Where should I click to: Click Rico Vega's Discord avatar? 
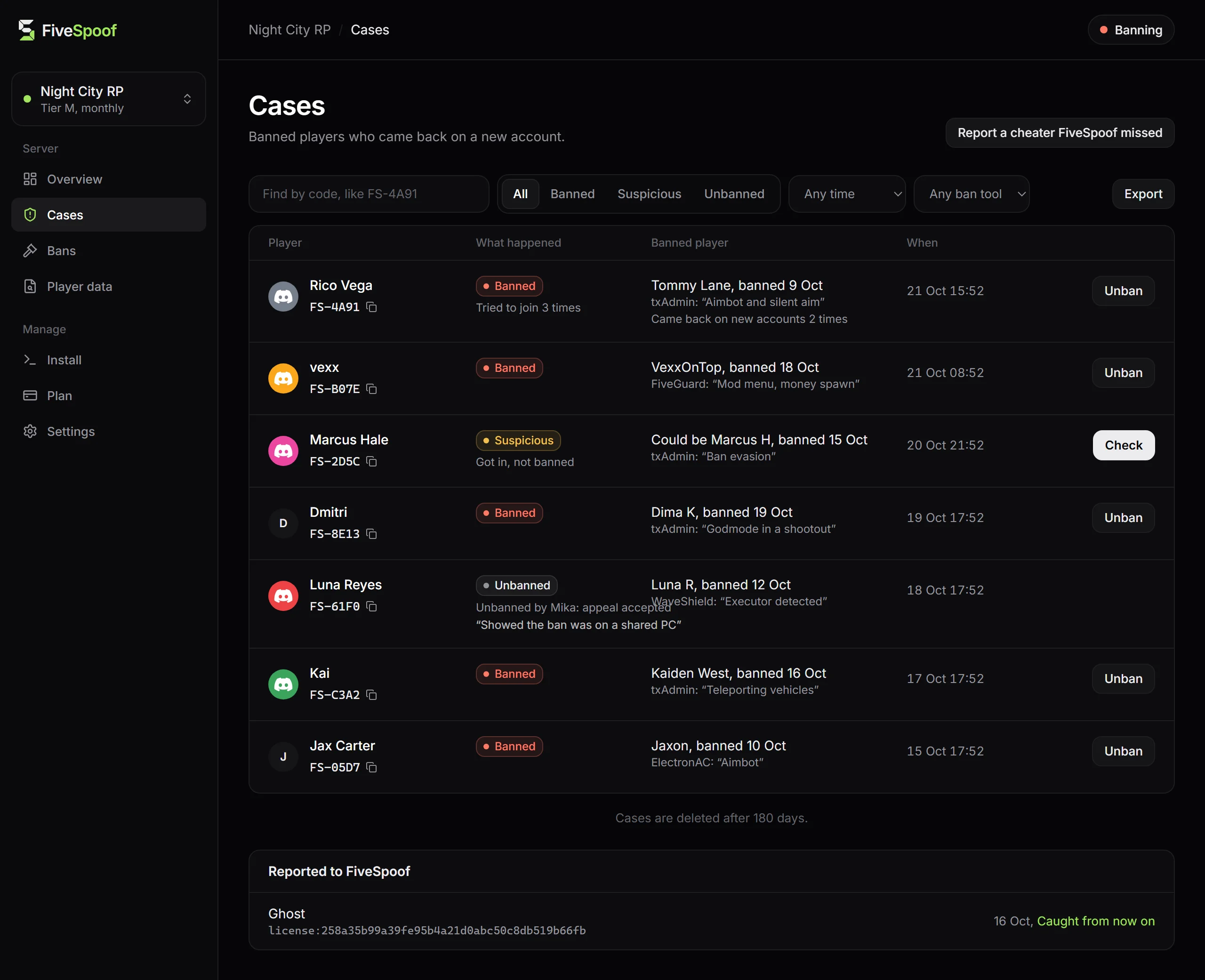(x=283, y=297)
